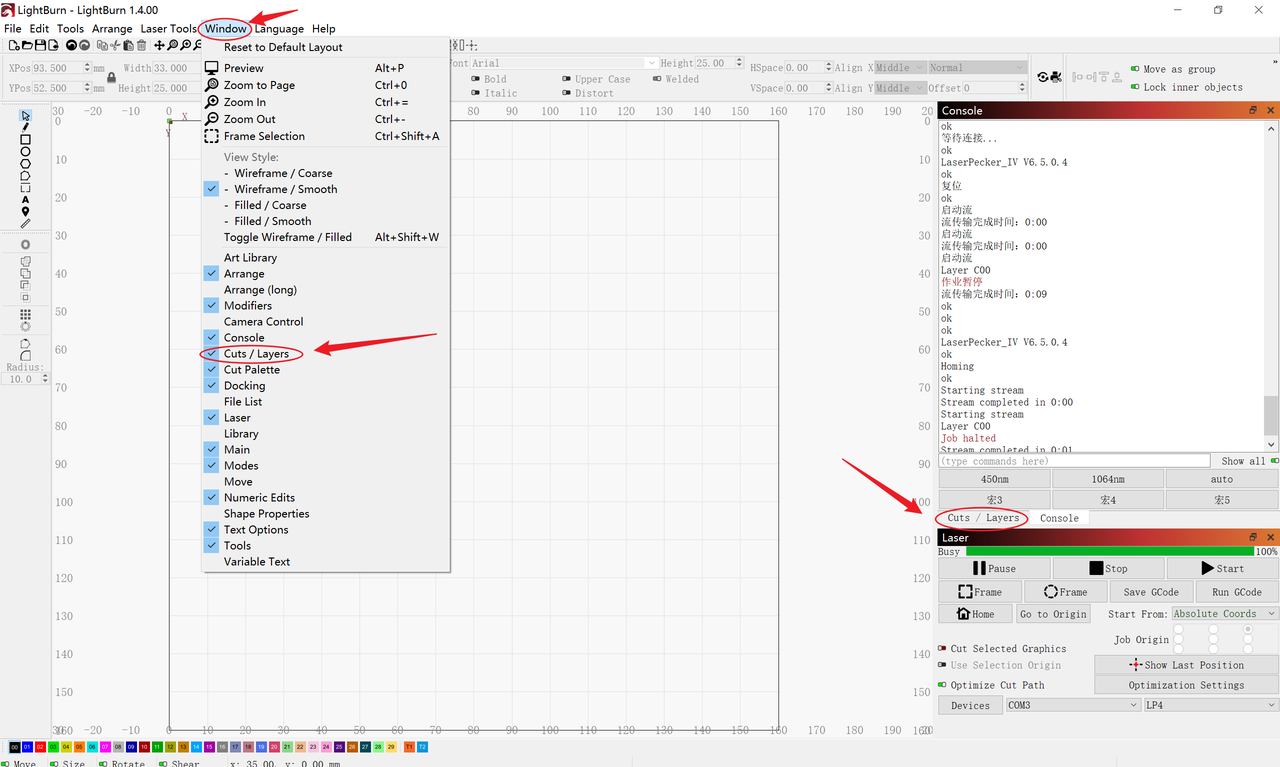This screenshot has height=767, width=1280.
Task: Open the Grid Array tool
Action: click(x=25, y=314)
